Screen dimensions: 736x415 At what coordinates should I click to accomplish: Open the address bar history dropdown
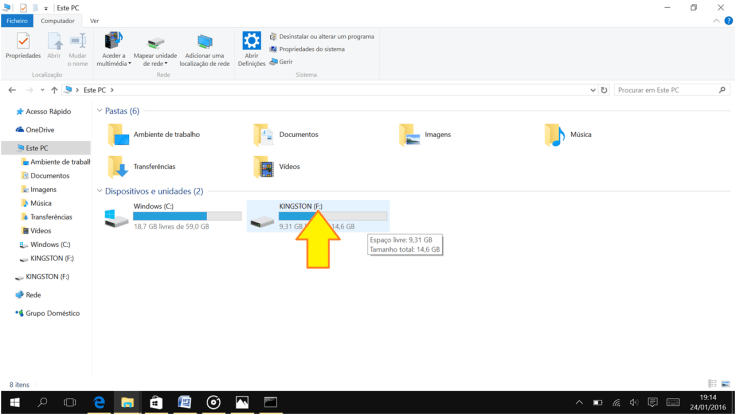click(x=593, y=90)
